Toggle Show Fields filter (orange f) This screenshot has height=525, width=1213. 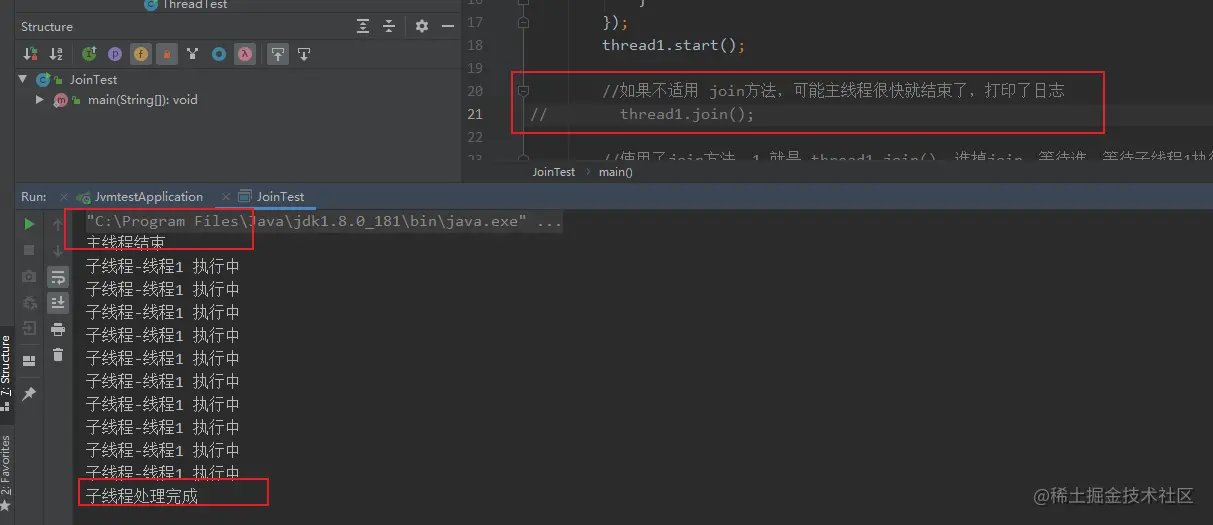pos(141,54)
